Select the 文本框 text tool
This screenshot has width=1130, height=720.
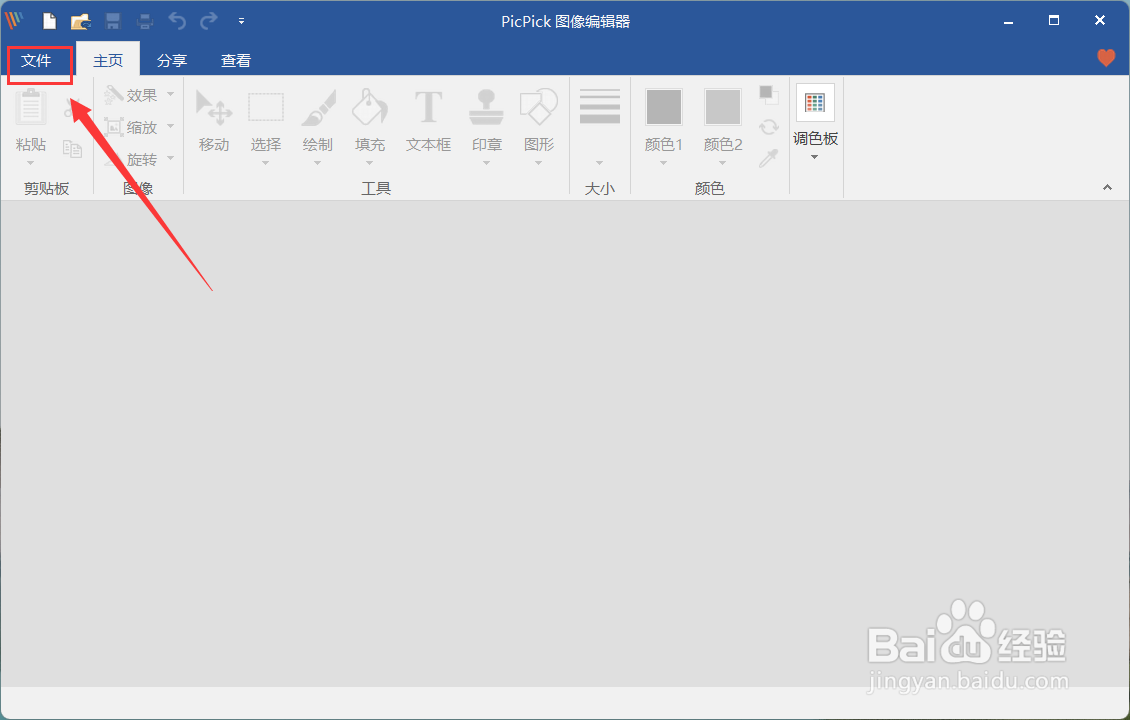428,120
